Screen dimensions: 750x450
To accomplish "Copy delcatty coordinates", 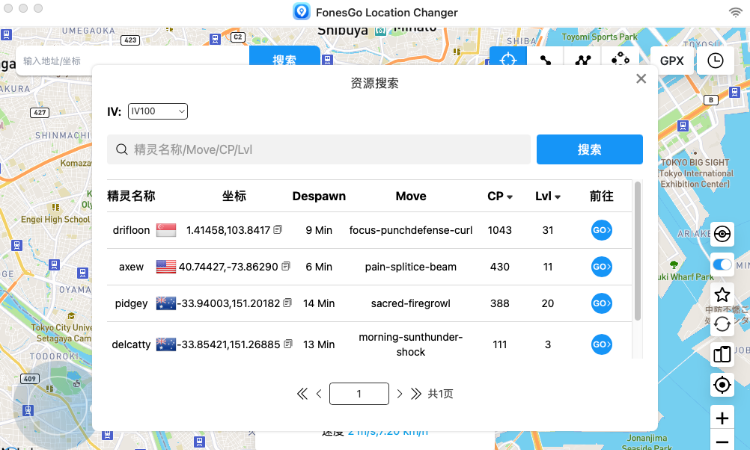I will 288,344.
